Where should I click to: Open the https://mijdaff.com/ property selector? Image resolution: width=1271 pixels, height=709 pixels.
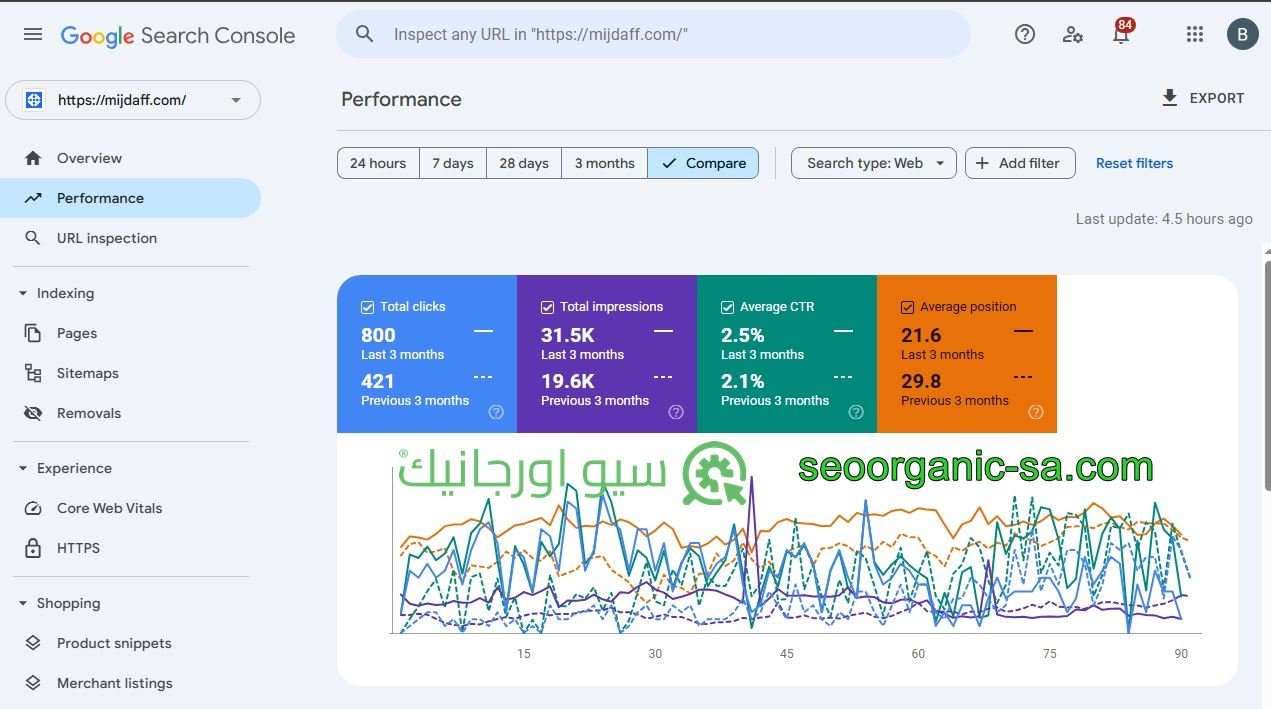pos(133,100)
